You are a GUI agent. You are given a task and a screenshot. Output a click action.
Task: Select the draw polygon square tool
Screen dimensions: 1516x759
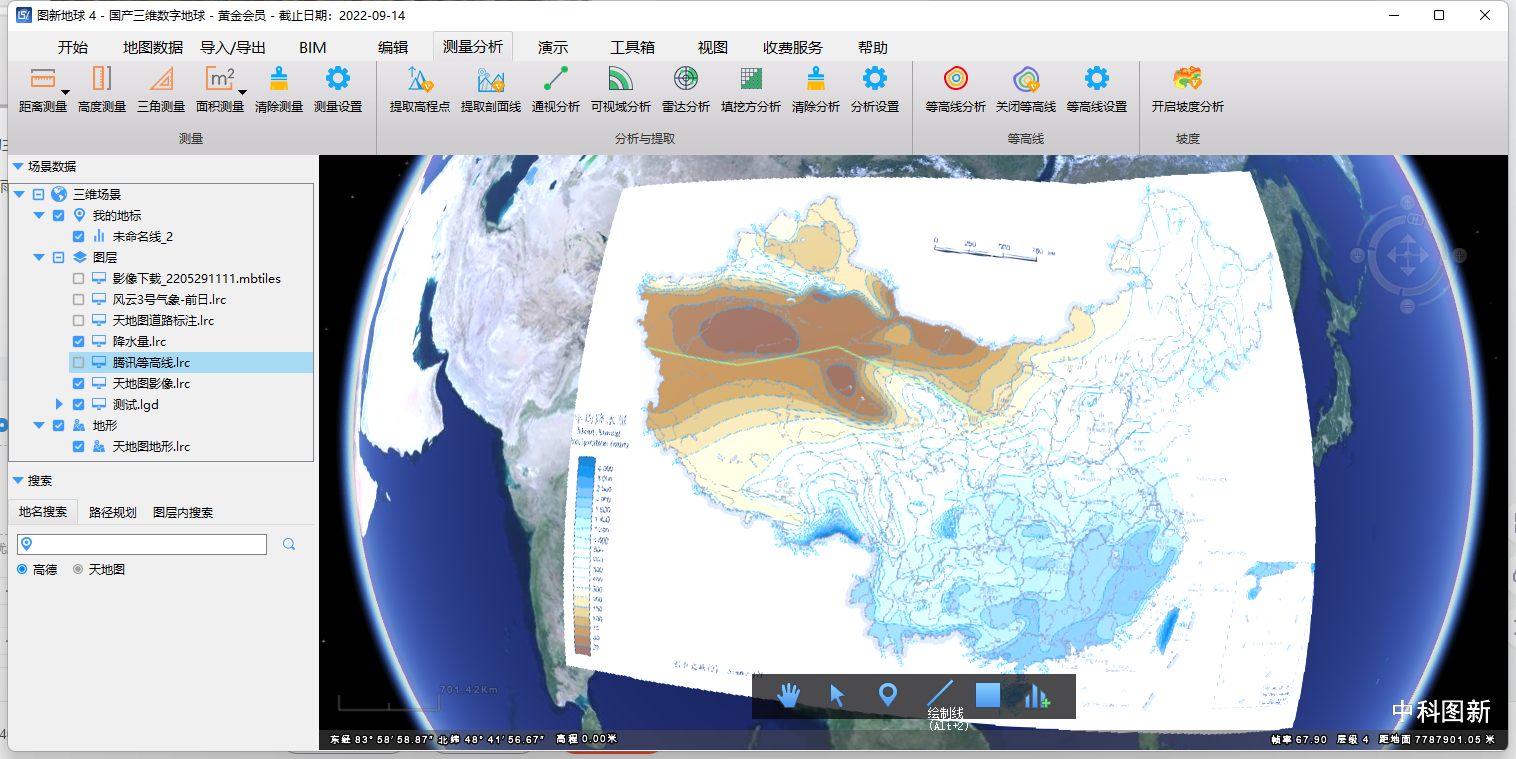[988, 694]
